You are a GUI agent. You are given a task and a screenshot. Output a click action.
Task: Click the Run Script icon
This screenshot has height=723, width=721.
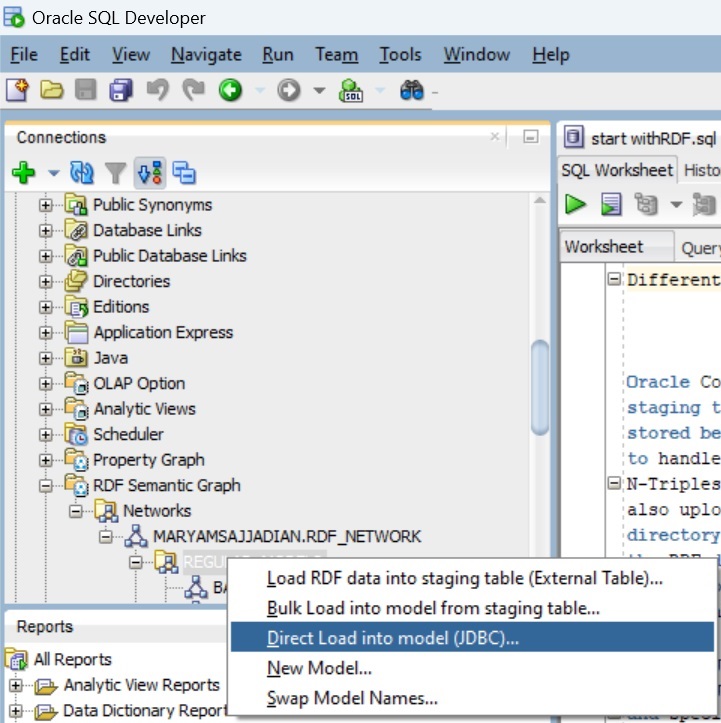click(x=611, y=204)
